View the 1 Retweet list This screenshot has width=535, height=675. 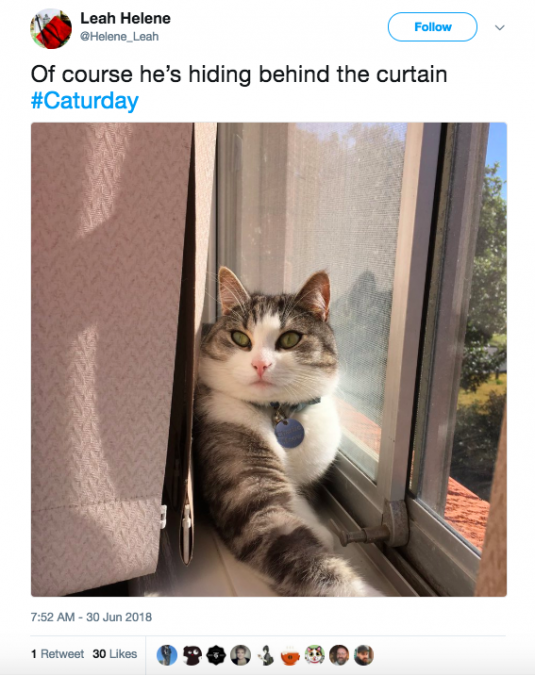(x=57, y=654)
